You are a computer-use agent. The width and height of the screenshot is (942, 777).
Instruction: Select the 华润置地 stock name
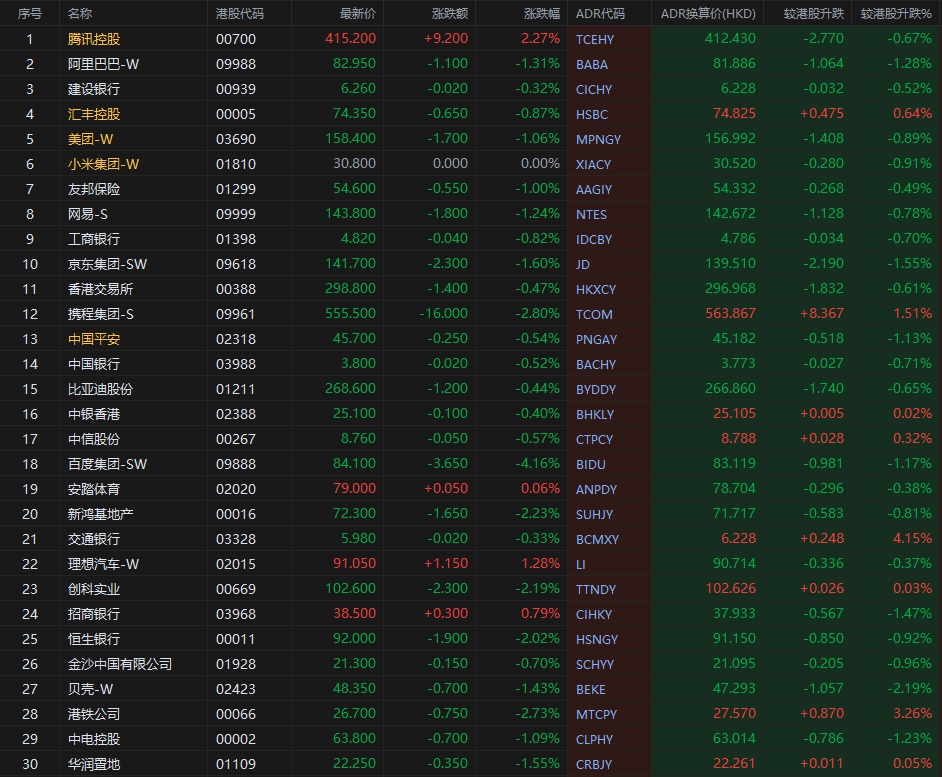pyautogui.click(x=94, y=764)
